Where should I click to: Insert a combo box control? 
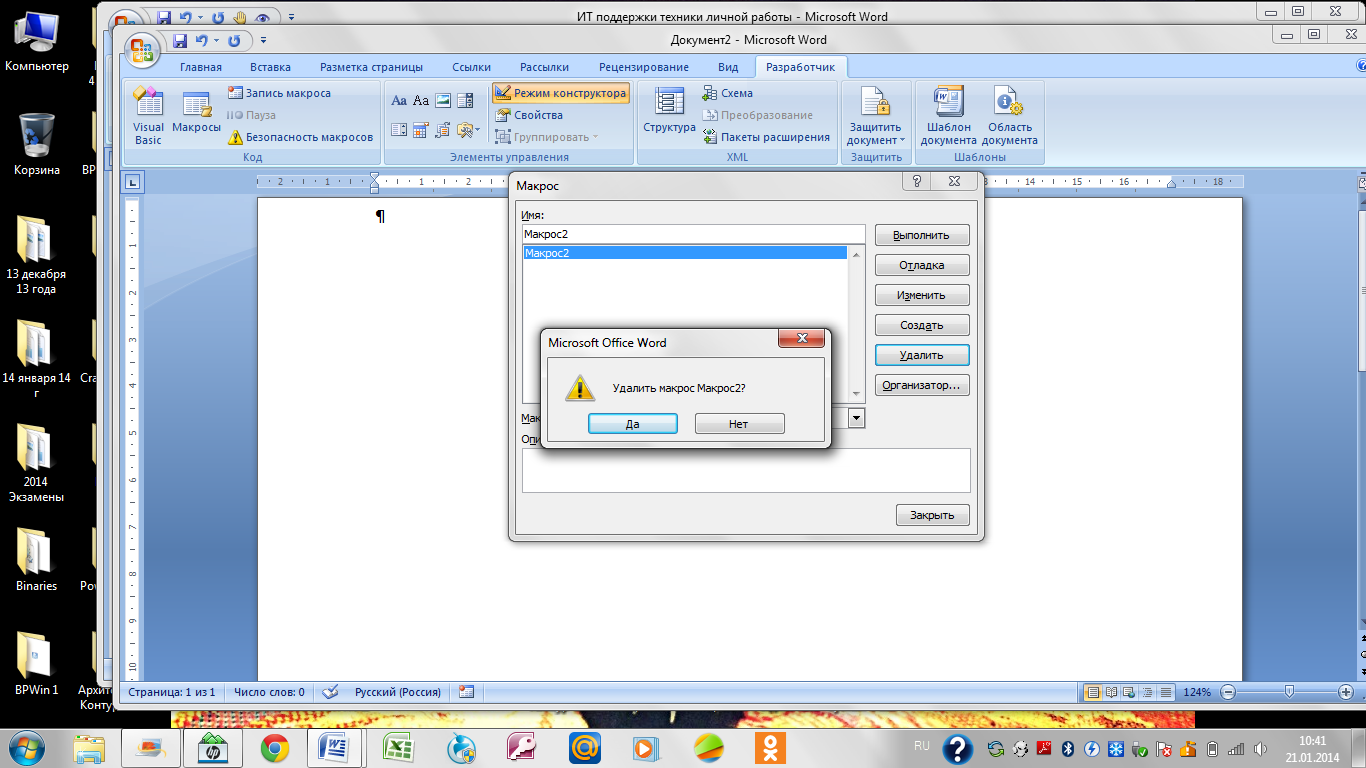(465, 100)
